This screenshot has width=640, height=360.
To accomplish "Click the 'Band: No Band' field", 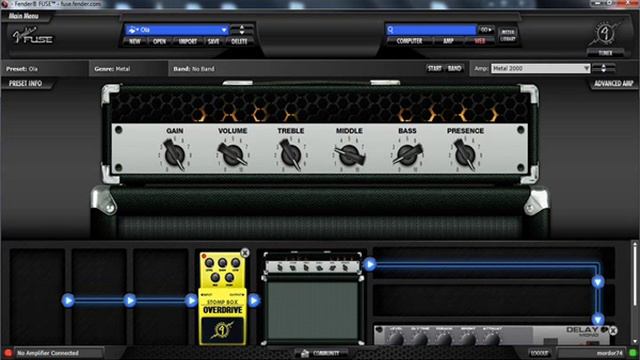I will pyautogui.click(x=194, y=69).
